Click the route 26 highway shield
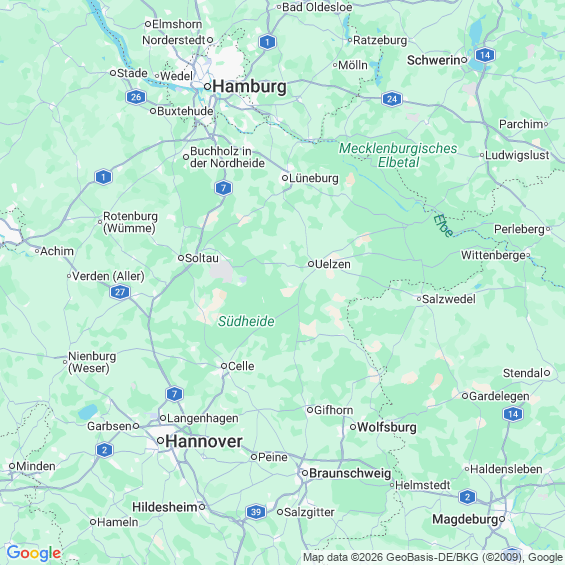Viewport: 565px width, 565px height. 136,97
